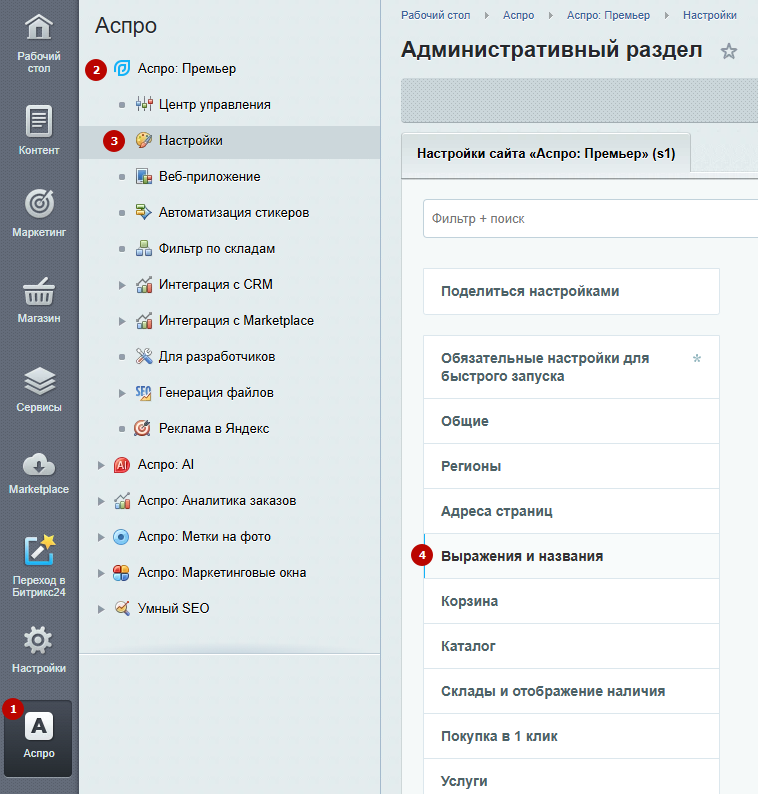Open Обязательные настройки для быстрого запуска
Screen dimensions: 758x794
click(571, 367)
